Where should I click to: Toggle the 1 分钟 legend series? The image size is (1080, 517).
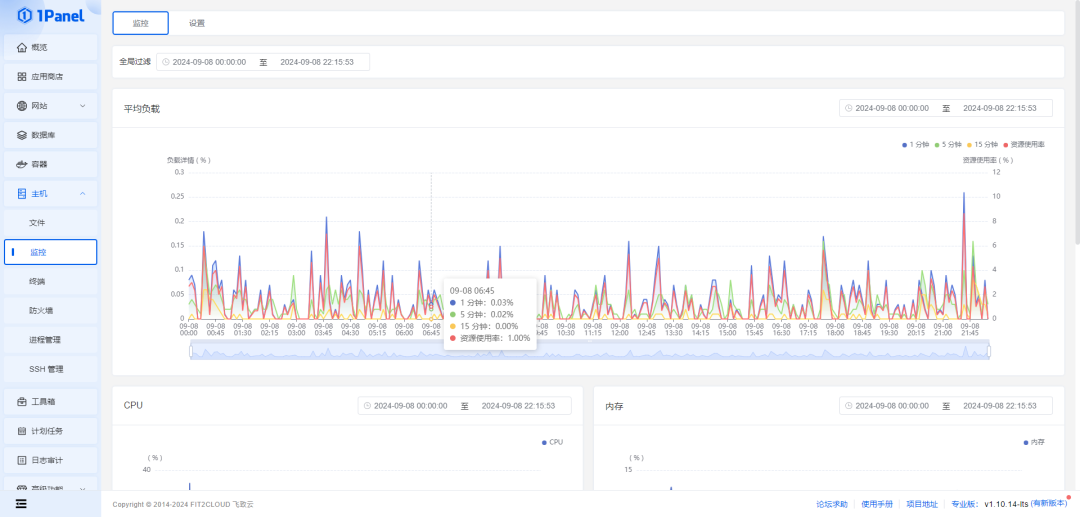point(914,145)
